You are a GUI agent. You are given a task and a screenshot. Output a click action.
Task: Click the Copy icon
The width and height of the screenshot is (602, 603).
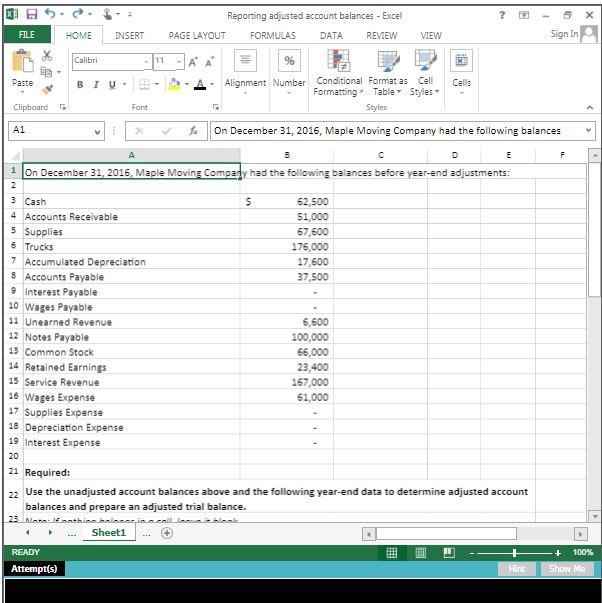46,72
